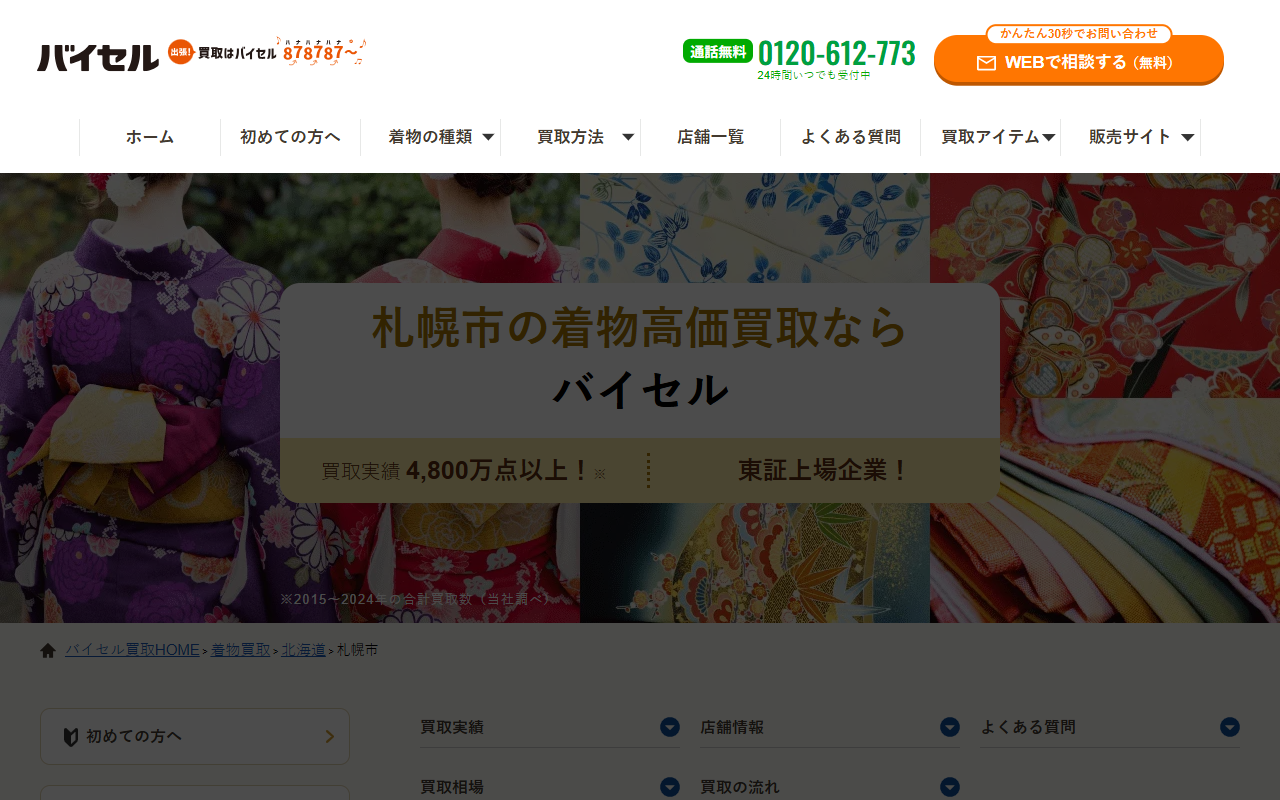Click the blue floral pattern image

point(755,228)
